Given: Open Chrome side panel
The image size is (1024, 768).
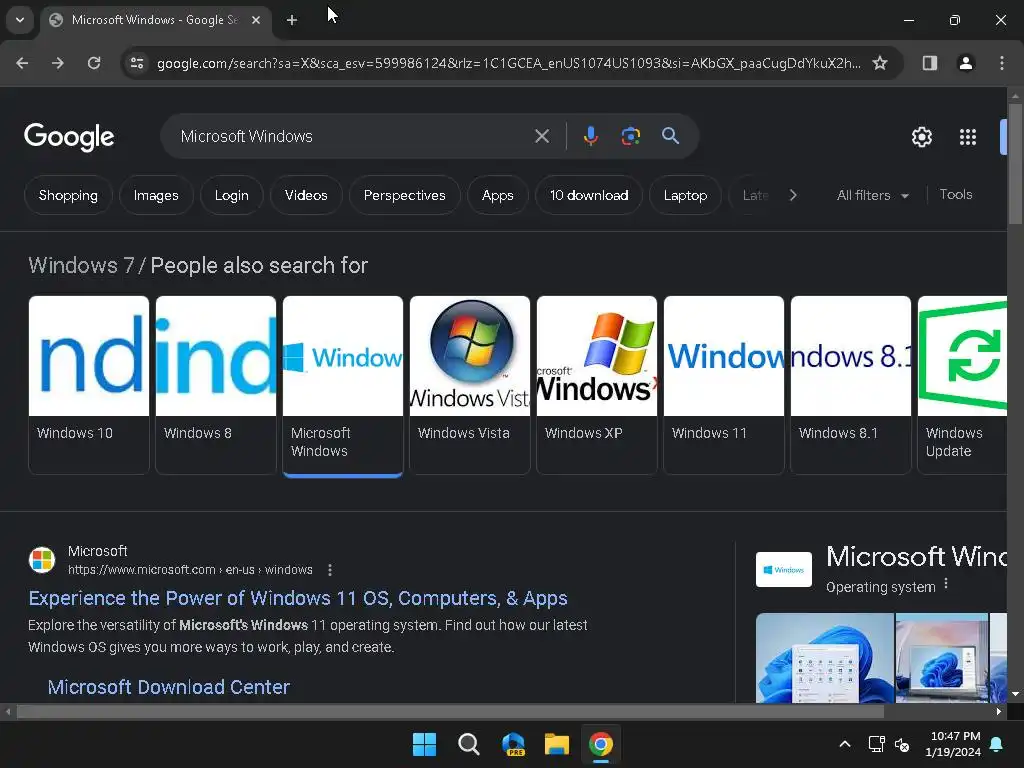Looking at the screenshot, I should [x=930, y=63].
